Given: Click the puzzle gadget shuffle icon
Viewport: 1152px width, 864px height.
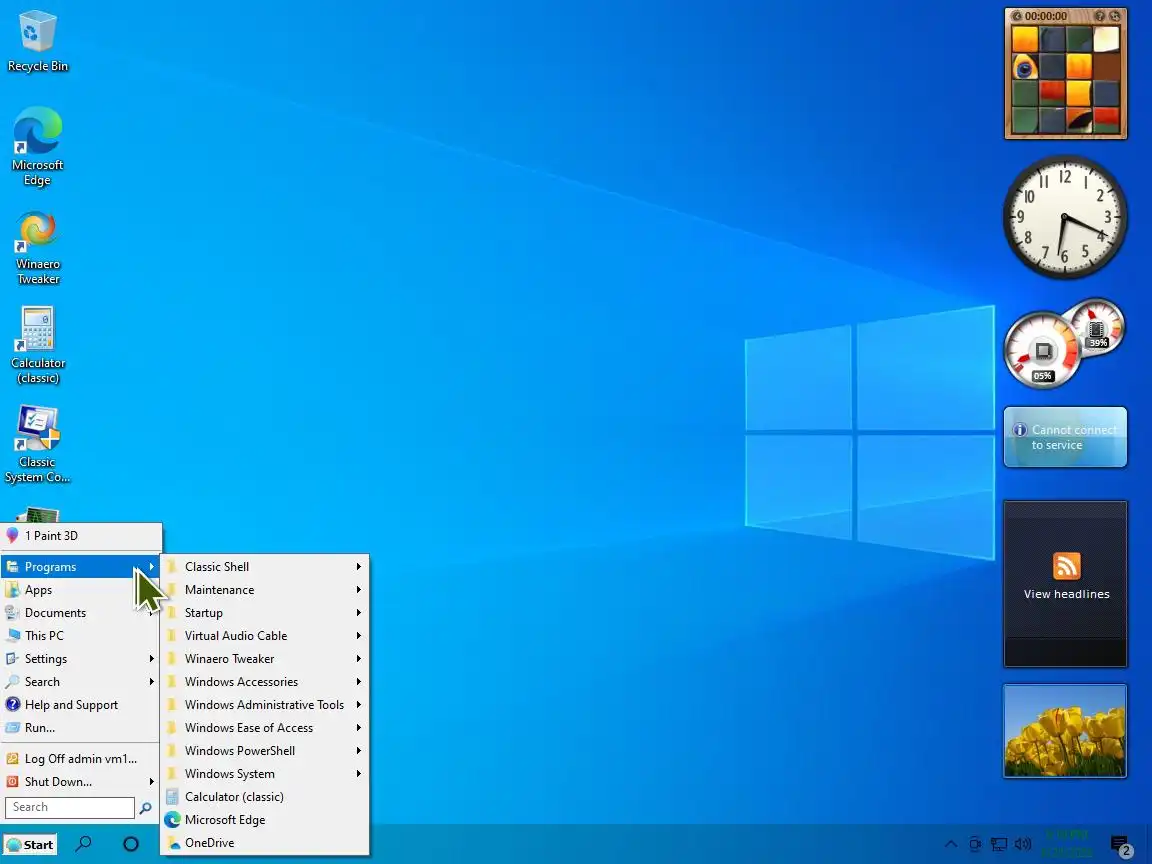Looking at the screenshot, I should tap(1115, 15).
